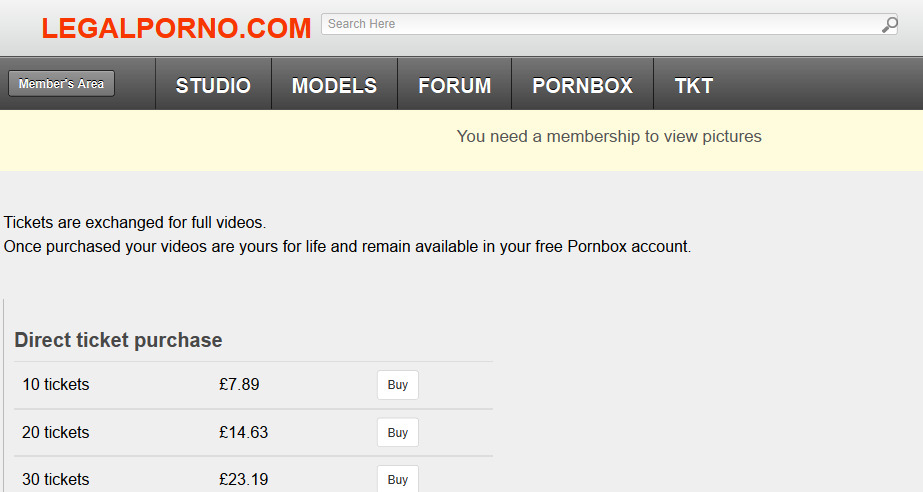
Task: Click the "Direct ticket purchase" heading
Action: [118, 341]
